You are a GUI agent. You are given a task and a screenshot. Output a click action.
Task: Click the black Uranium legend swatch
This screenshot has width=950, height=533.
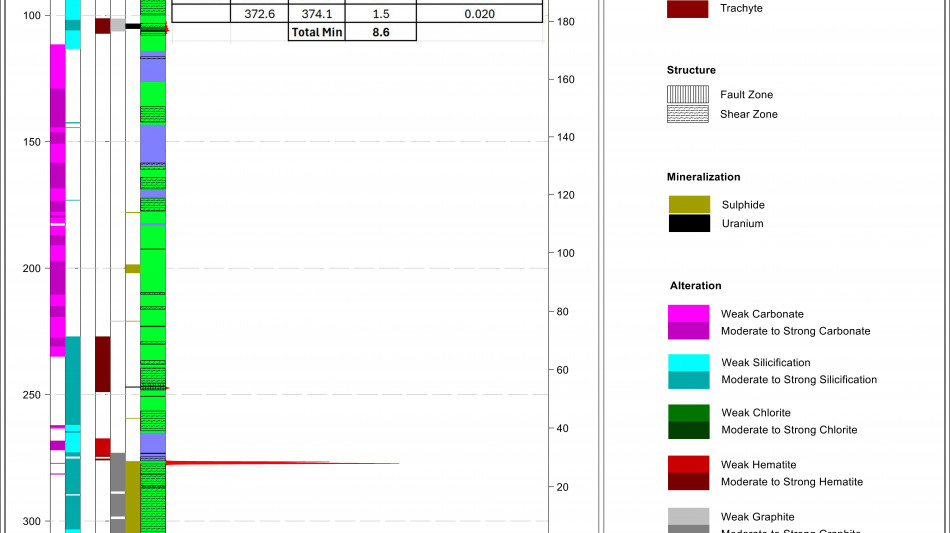(688, 223)
